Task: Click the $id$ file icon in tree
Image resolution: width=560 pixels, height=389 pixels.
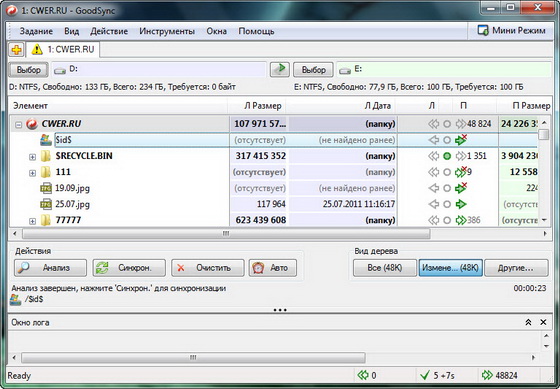Action: tap(46, 140)
